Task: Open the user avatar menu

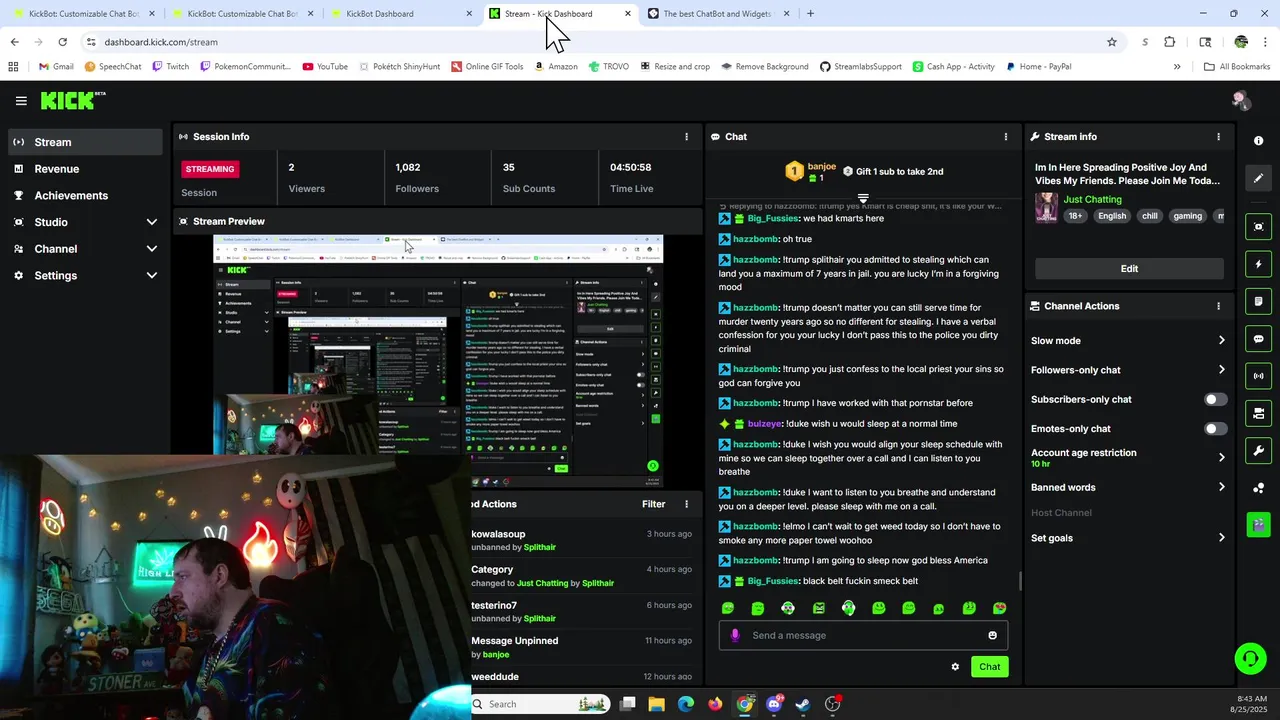Action: (x=1241, y=100)
